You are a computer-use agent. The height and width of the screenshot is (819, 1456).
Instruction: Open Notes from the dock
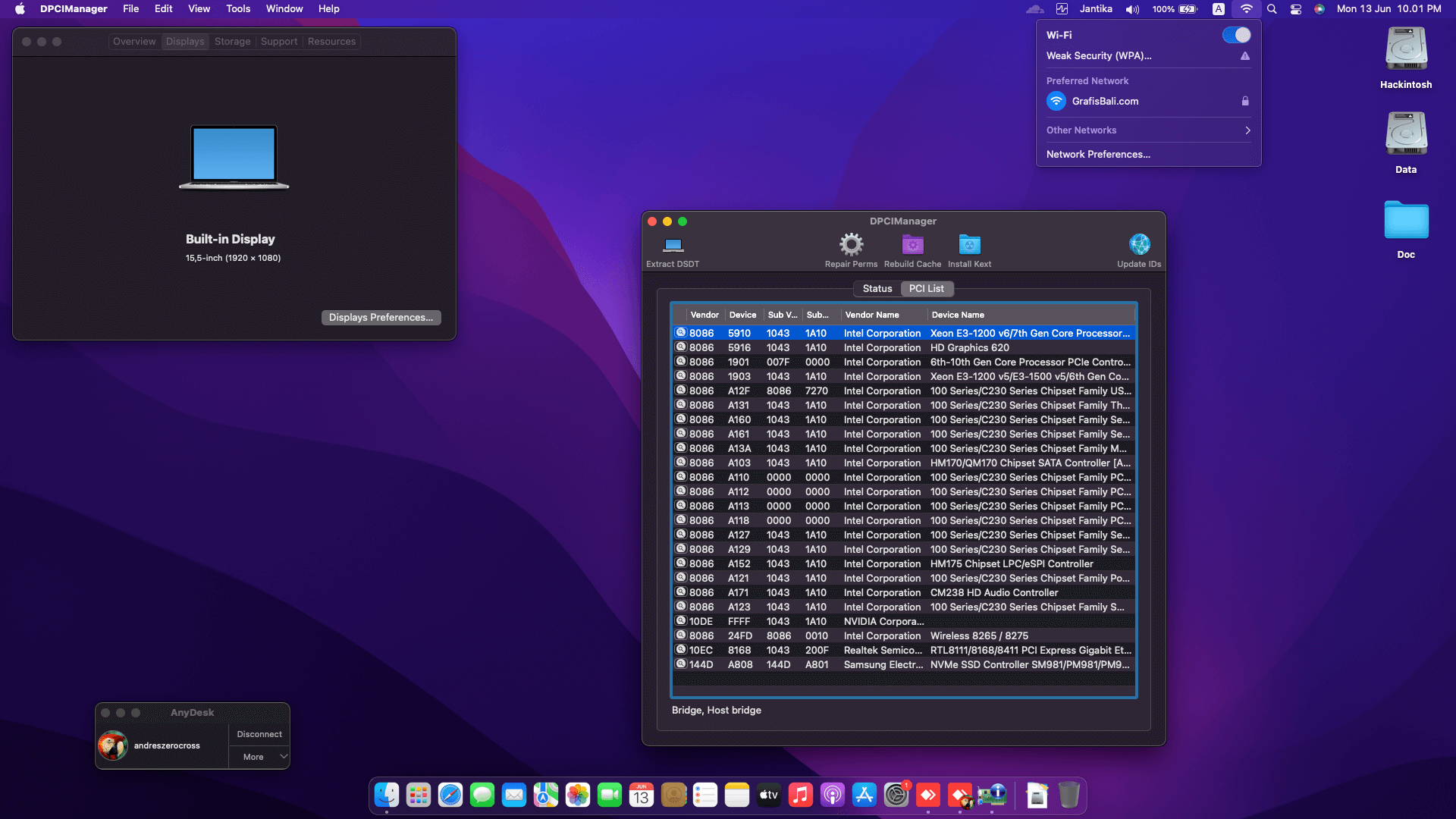click(737, 795)
